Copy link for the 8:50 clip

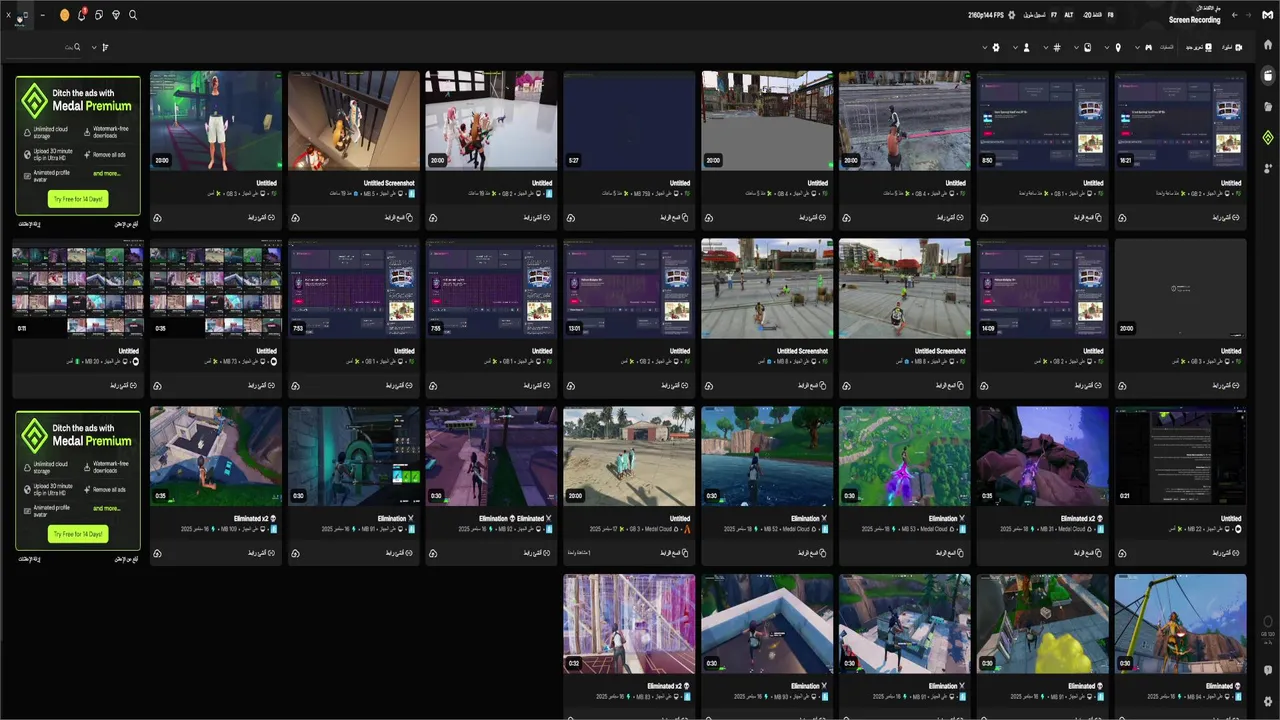click(x=1086, y=217)
